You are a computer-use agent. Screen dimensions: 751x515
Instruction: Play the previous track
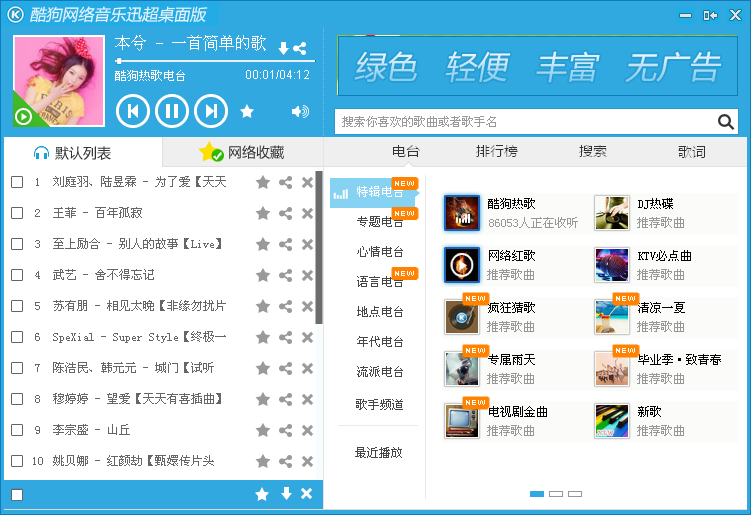133,111
